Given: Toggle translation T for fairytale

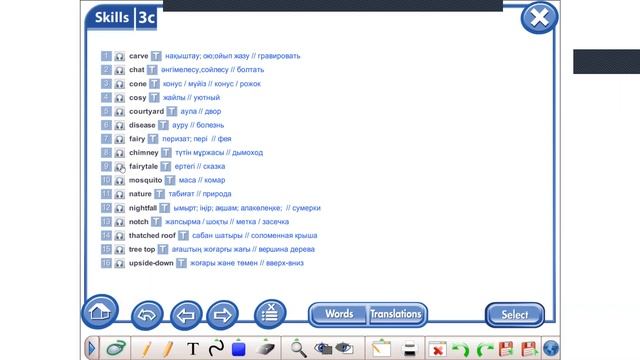Looking at the screenshot, I should click(x=165, y=166).
